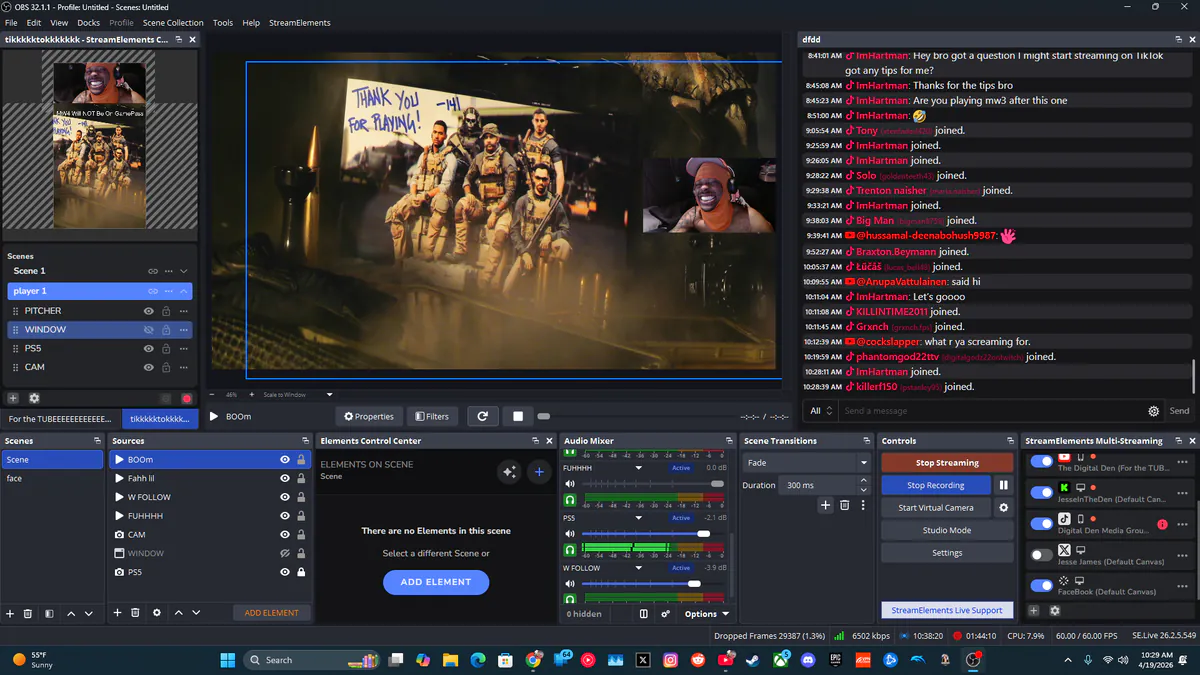Screen dimensions: 1200x675
Task: Add a scene transition with plus icon
Action: [825, 506]
